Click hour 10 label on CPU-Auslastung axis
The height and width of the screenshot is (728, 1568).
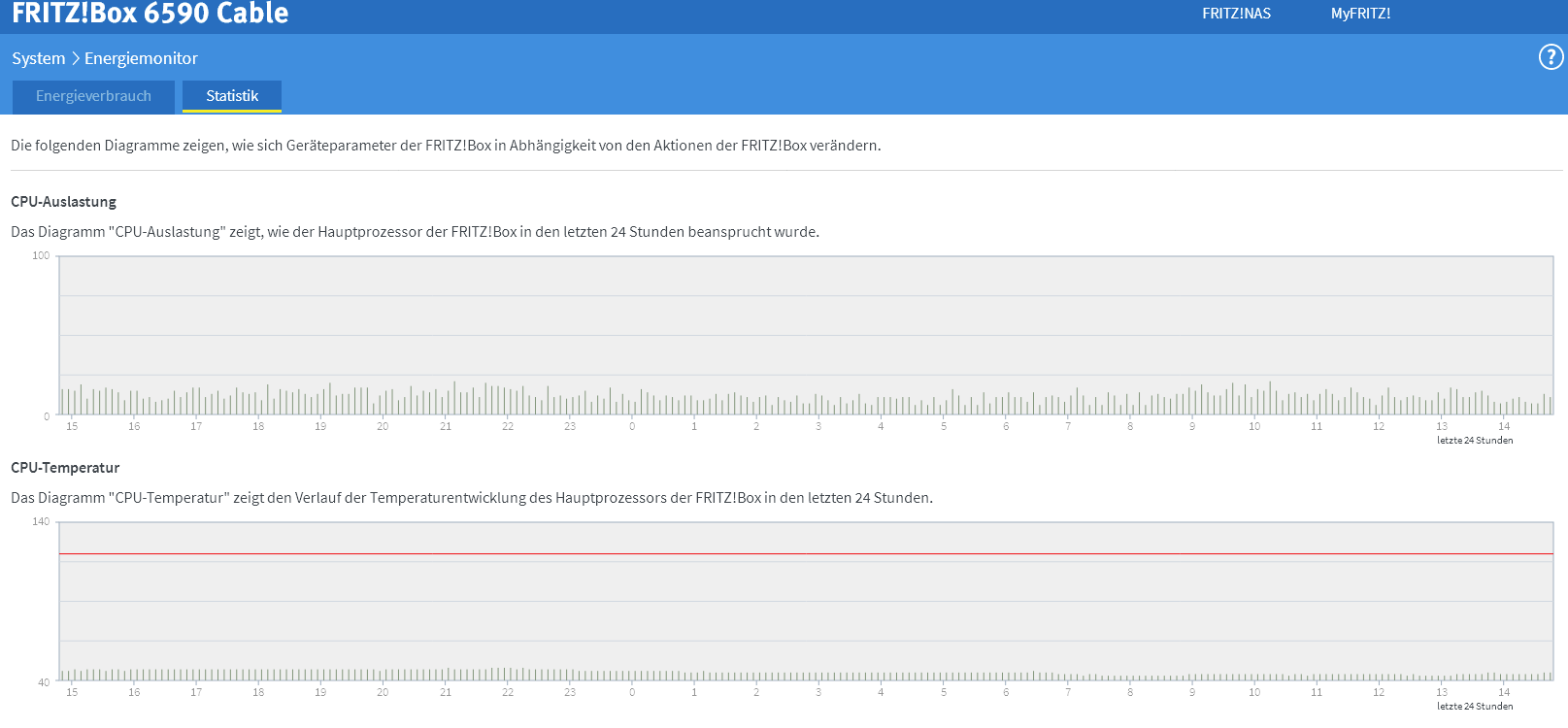[x=1254, y=426]
